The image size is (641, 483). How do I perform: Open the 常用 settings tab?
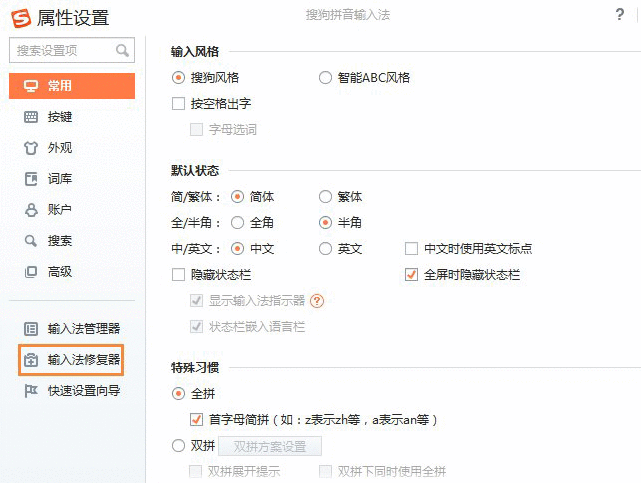tap(72, 86)
